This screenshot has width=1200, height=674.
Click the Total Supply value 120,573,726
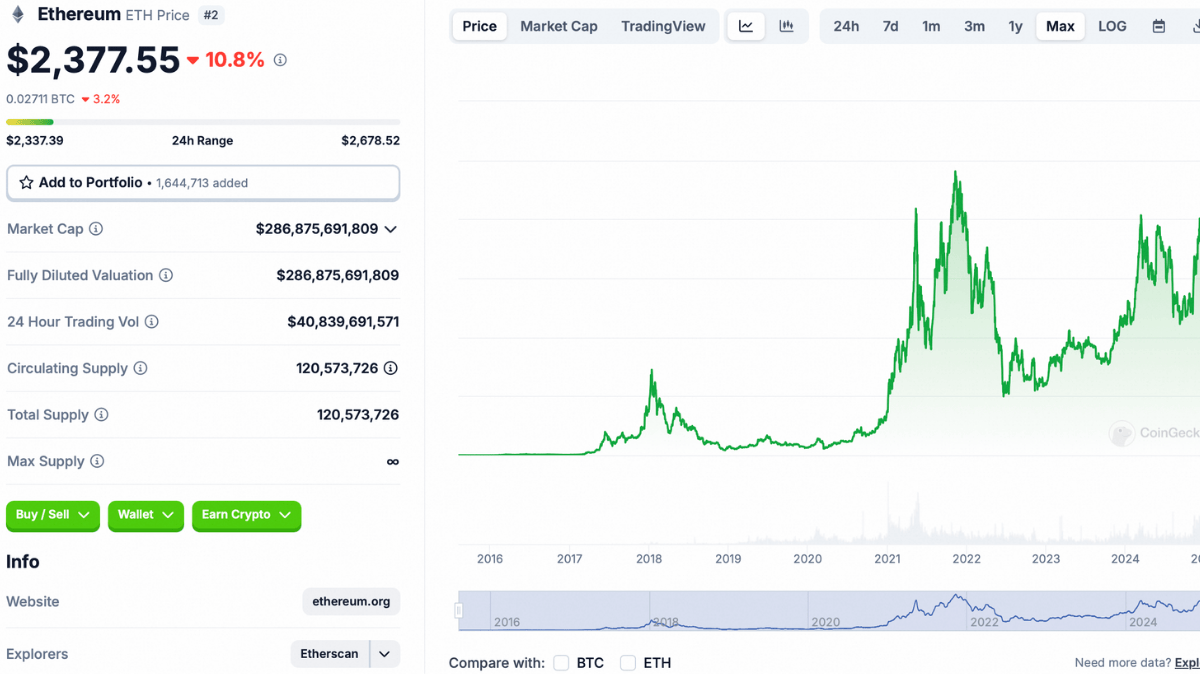(x=358, y=415)
